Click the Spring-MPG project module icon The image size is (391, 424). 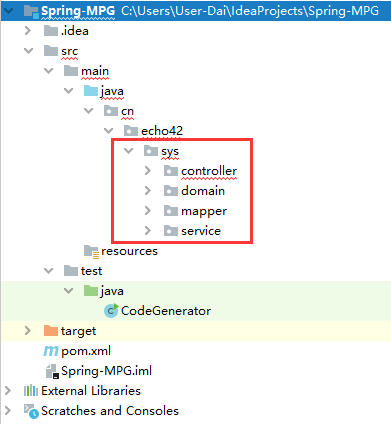pos(31,11)
